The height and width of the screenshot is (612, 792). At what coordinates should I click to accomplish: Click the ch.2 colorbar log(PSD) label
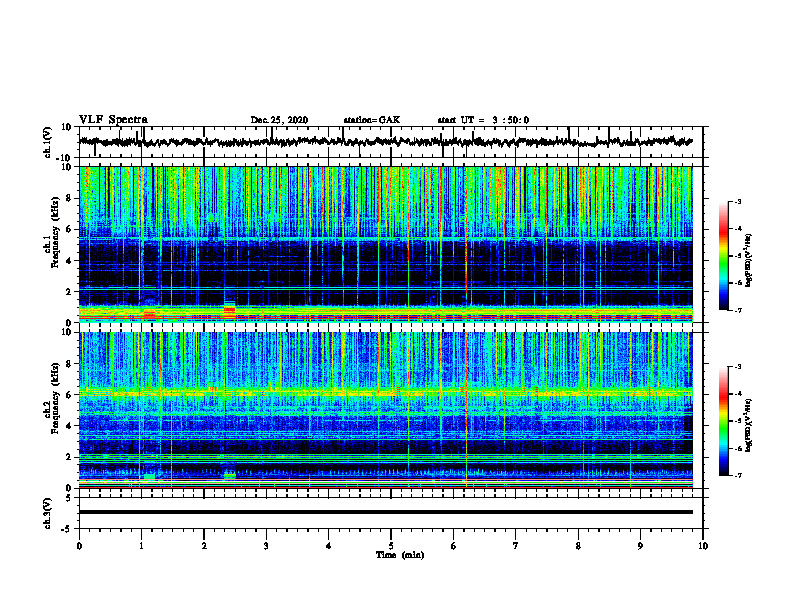pos(749,425)
